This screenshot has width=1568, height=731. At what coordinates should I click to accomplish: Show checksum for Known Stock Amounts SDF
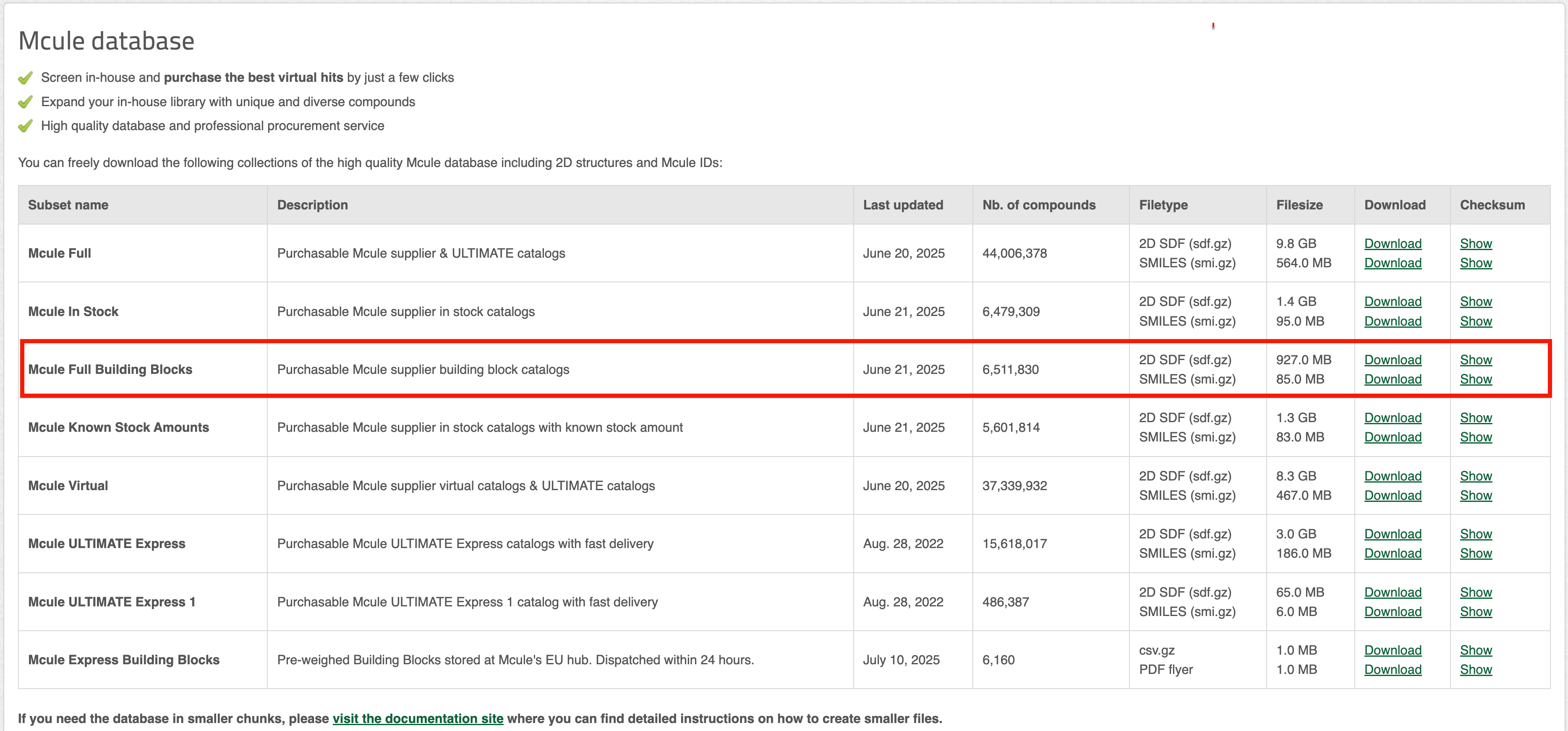(1476, 418)
